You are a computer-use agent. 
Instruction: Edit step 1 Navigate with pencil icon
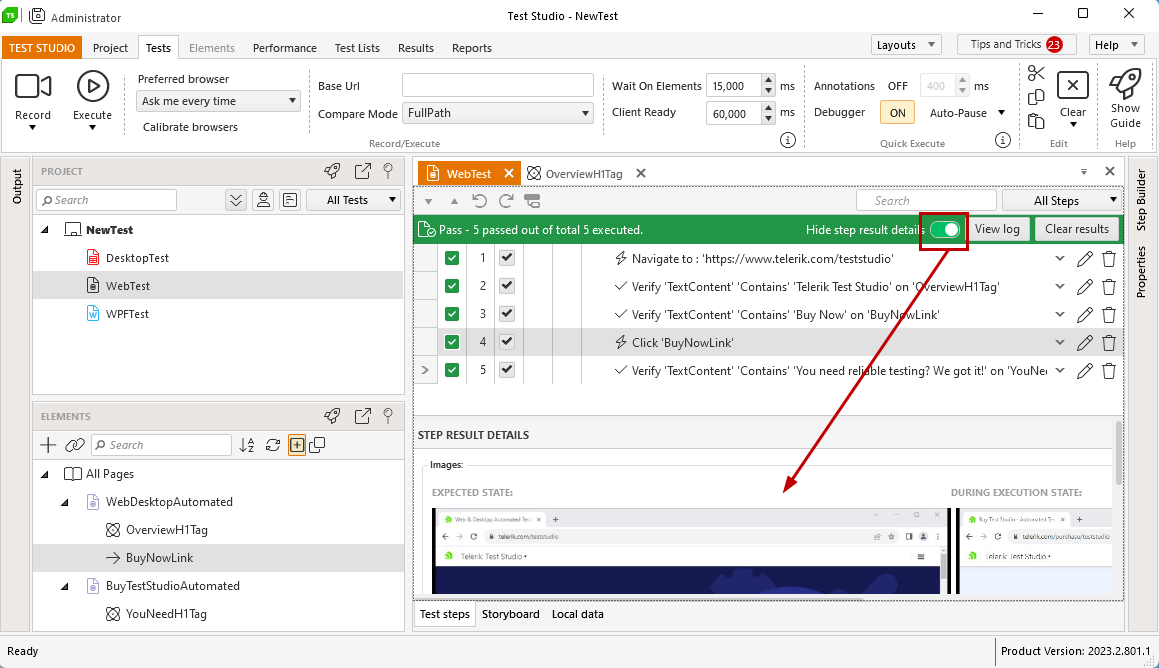tap(1084, 259)
